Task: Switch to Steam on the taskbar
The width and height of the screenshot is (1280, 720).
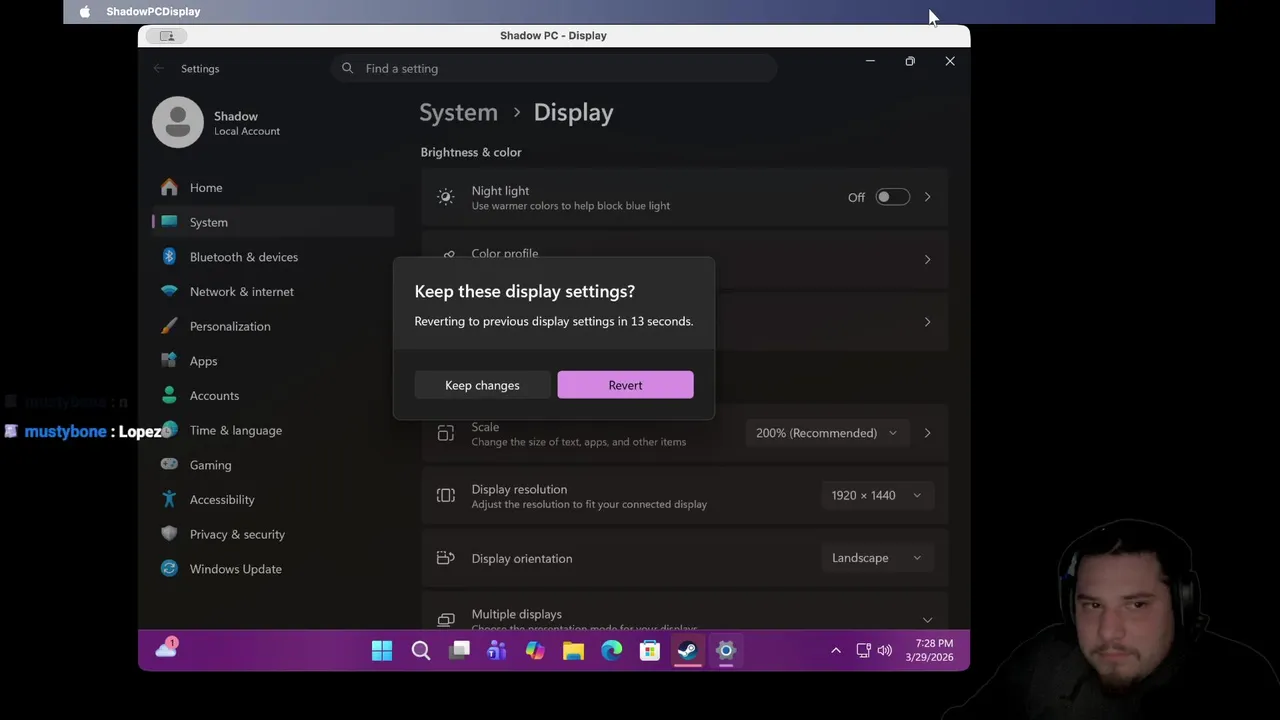Action: [688, 651]
